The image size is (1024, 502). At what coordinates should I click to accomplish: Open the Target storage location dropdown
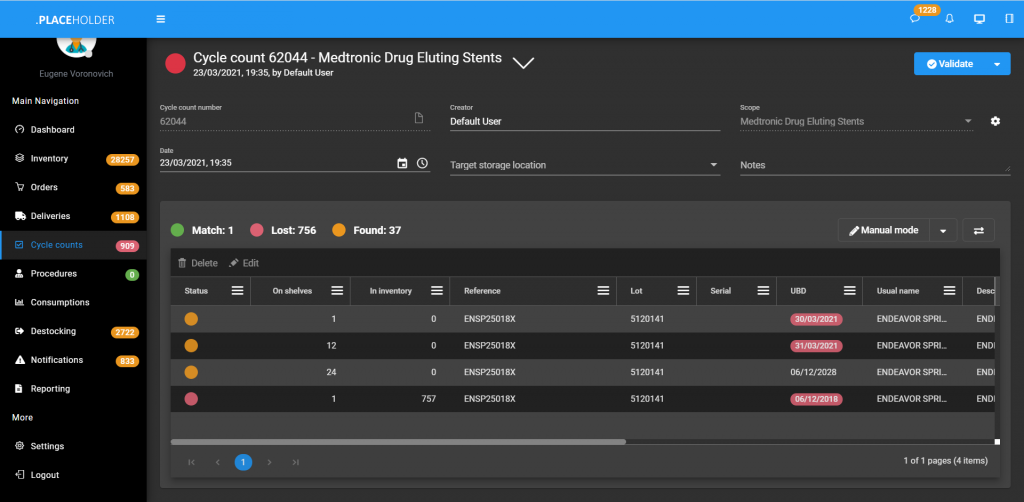tap(585, 165)
